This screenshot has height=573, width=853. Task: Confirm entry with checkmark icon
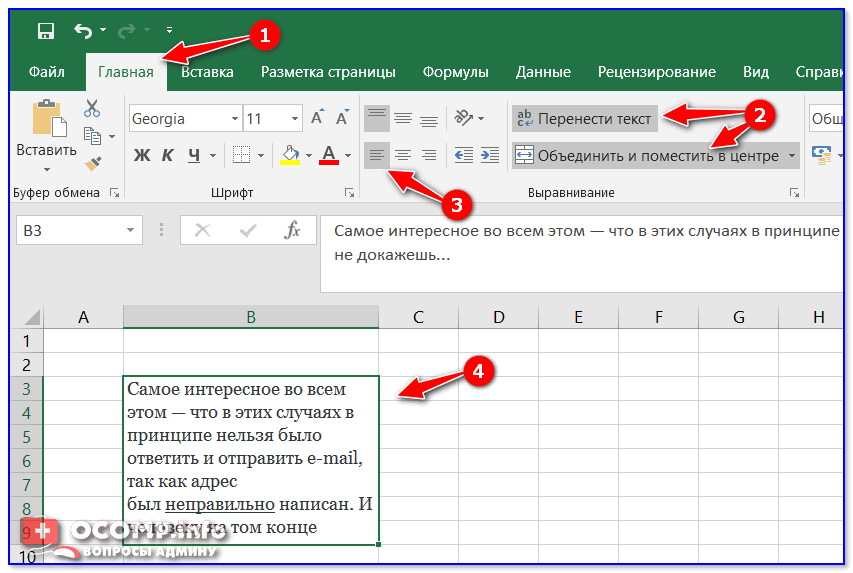[x=248, y=231]
